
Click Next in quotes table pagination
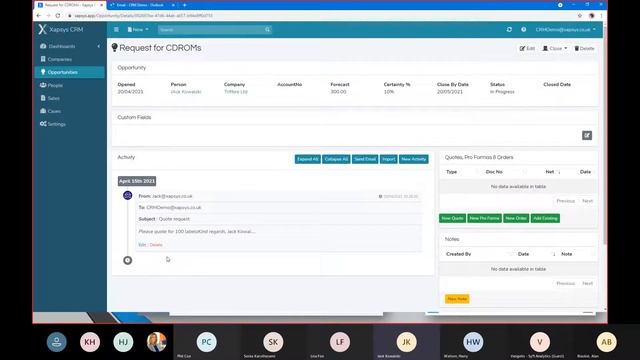[587, 201]
